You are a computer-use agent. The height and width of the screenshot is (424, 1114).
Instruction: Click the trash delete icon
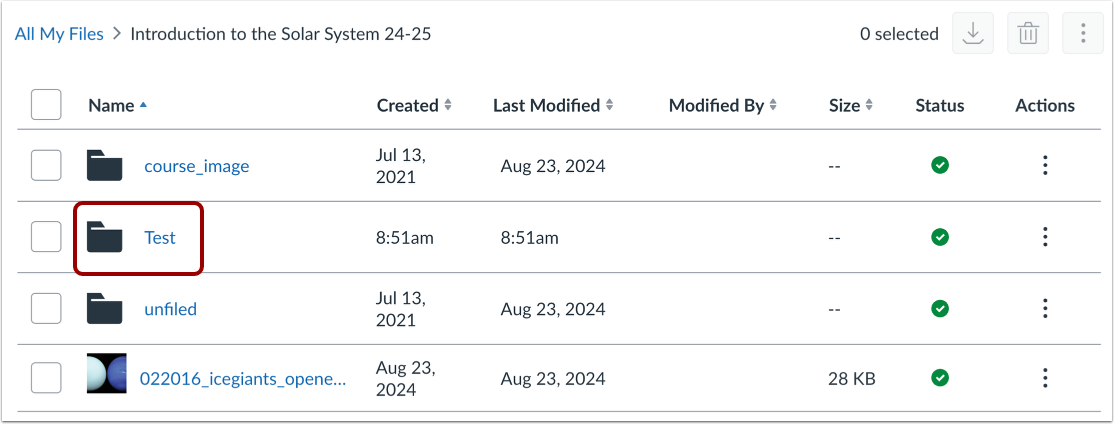[x=1027, y=34]
